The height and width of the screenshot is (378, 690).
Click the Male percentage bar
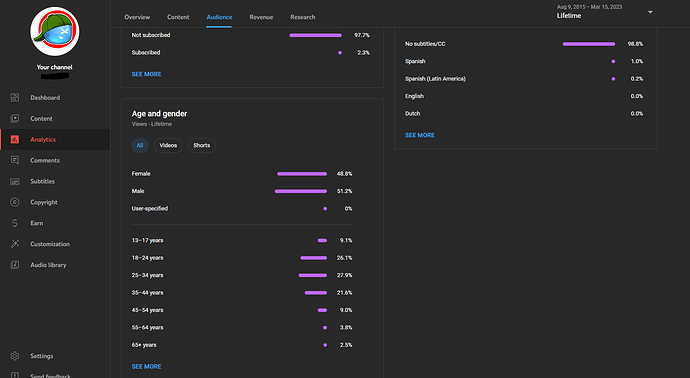click(301, 191)
